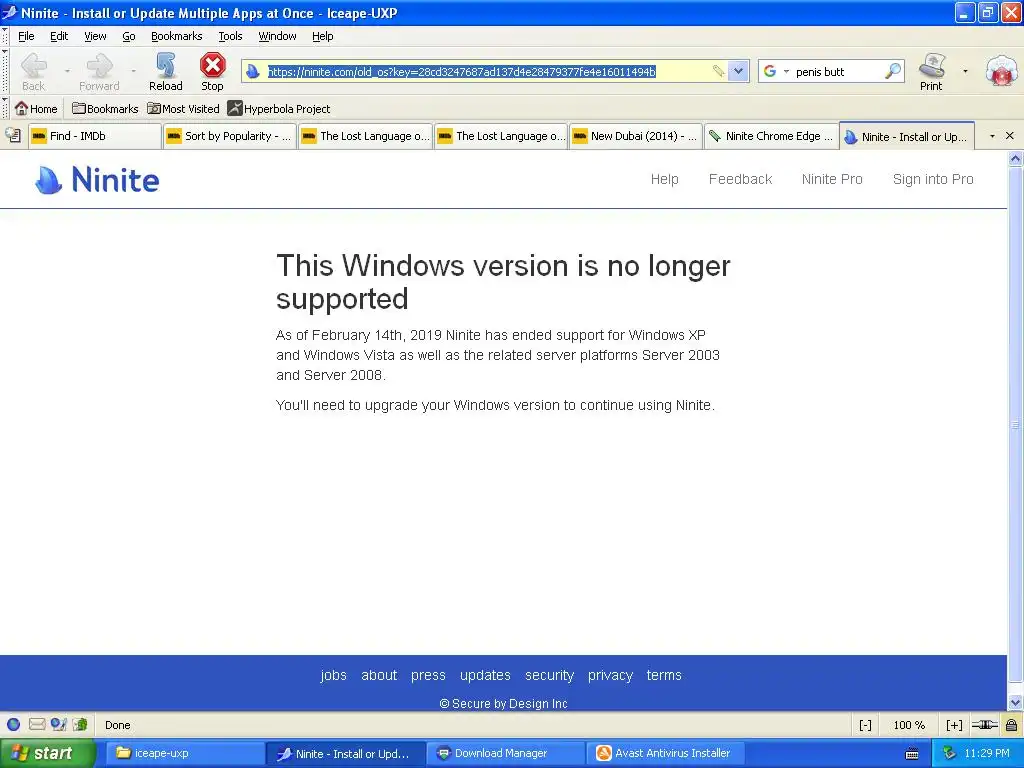Switch to the Sort by Popularity tab

click(x=229, y=136)
